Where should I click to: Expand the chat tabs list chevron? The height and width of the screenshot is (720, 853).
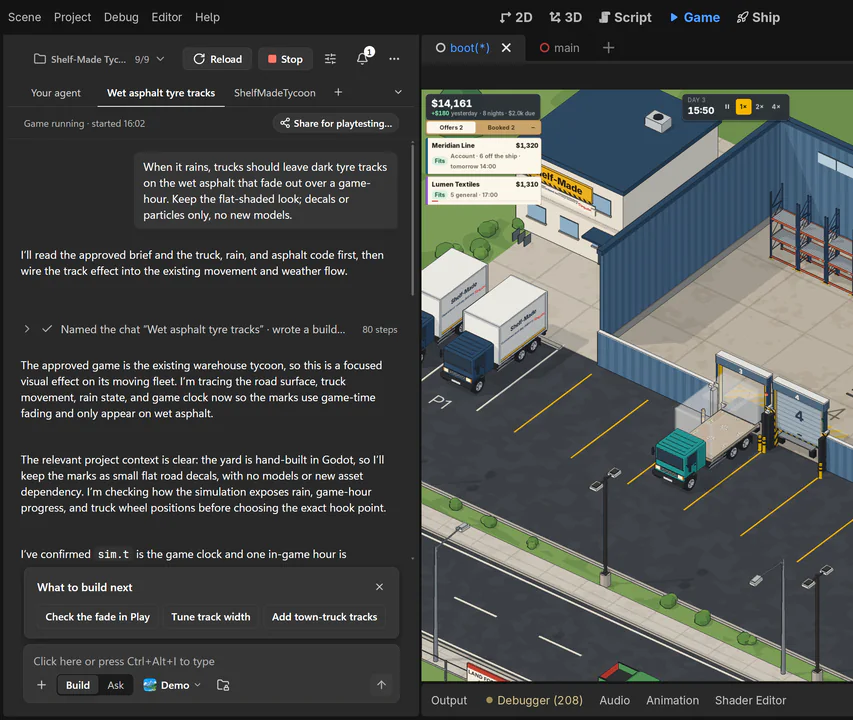click(x=398, y=92)
